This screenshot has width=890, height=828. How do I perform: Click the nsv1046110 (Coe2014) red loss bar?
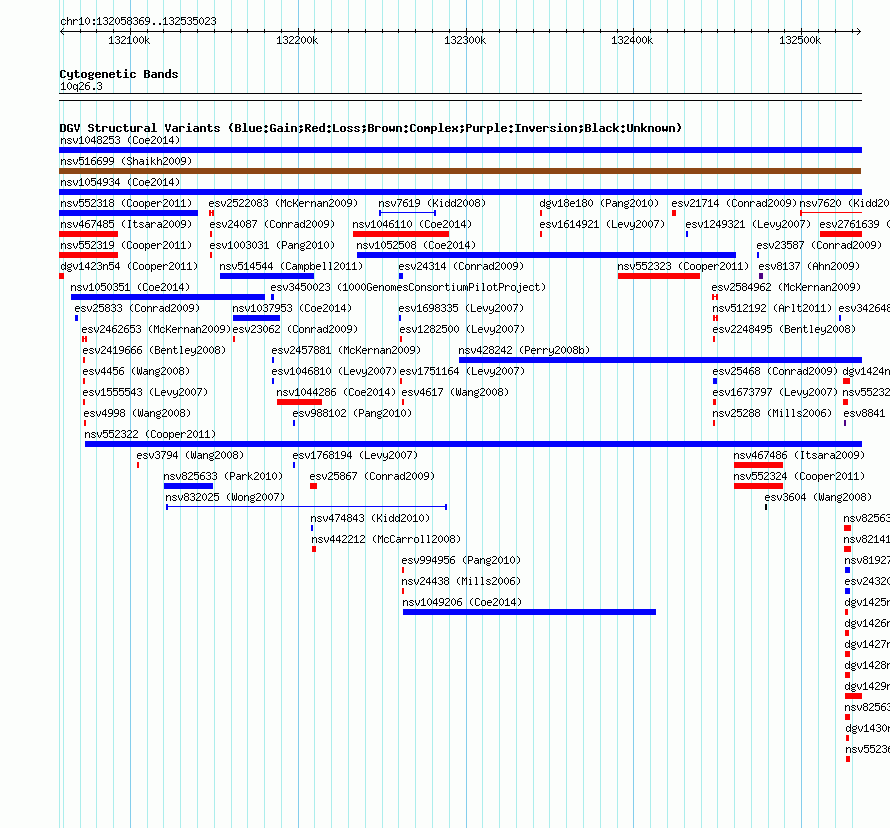coord(401,234)
